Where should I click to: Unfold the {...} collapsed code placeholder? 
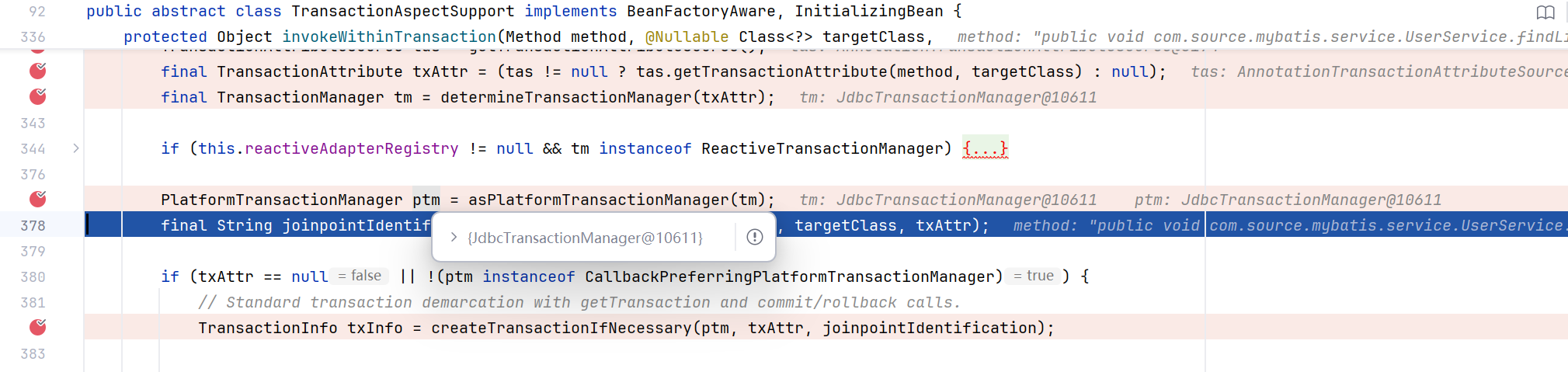[985, 148]
